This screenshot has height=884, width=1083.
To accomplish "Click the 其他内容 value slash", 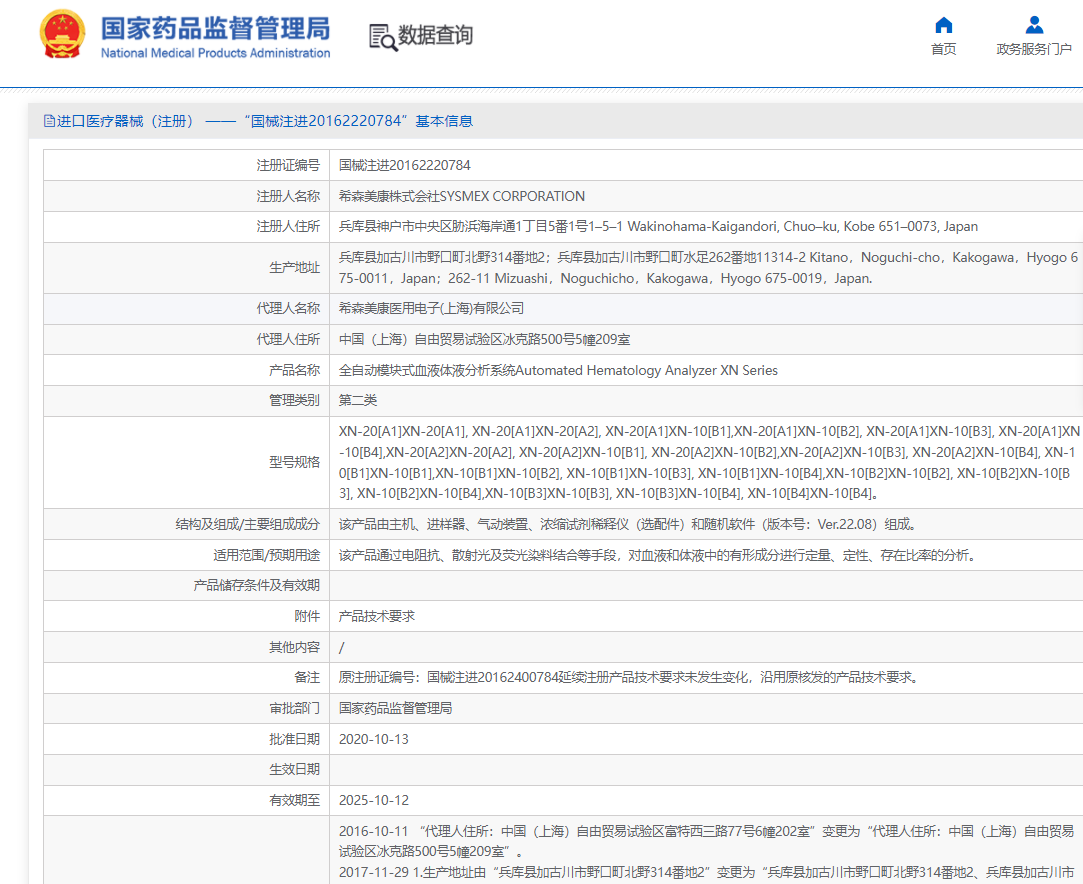I will [x=341, y=648].
